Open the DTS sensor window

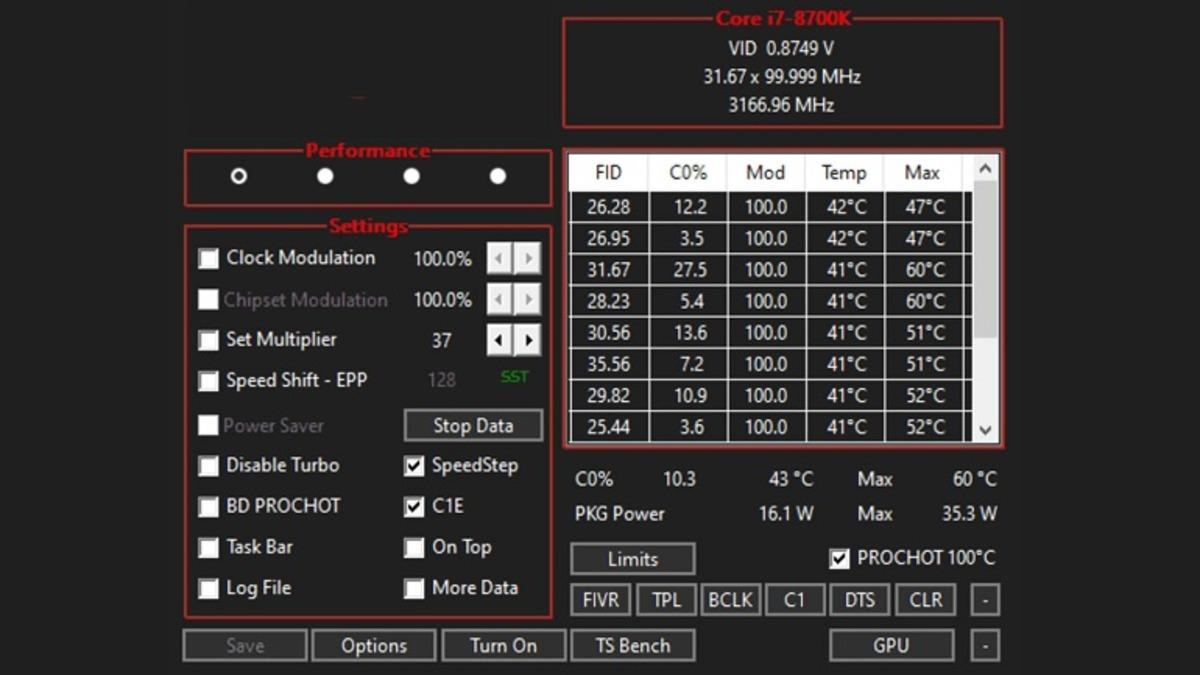point(859,599)
